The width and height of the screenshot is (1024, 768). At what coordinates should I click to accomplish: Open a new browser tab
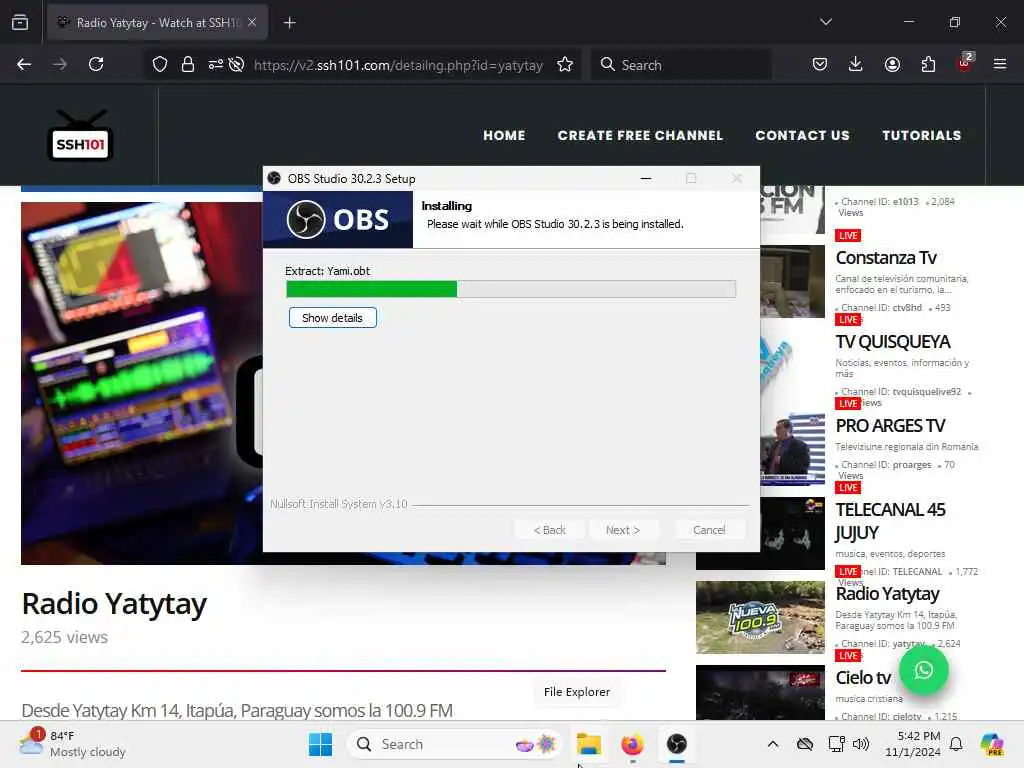(x=290, y=23)
